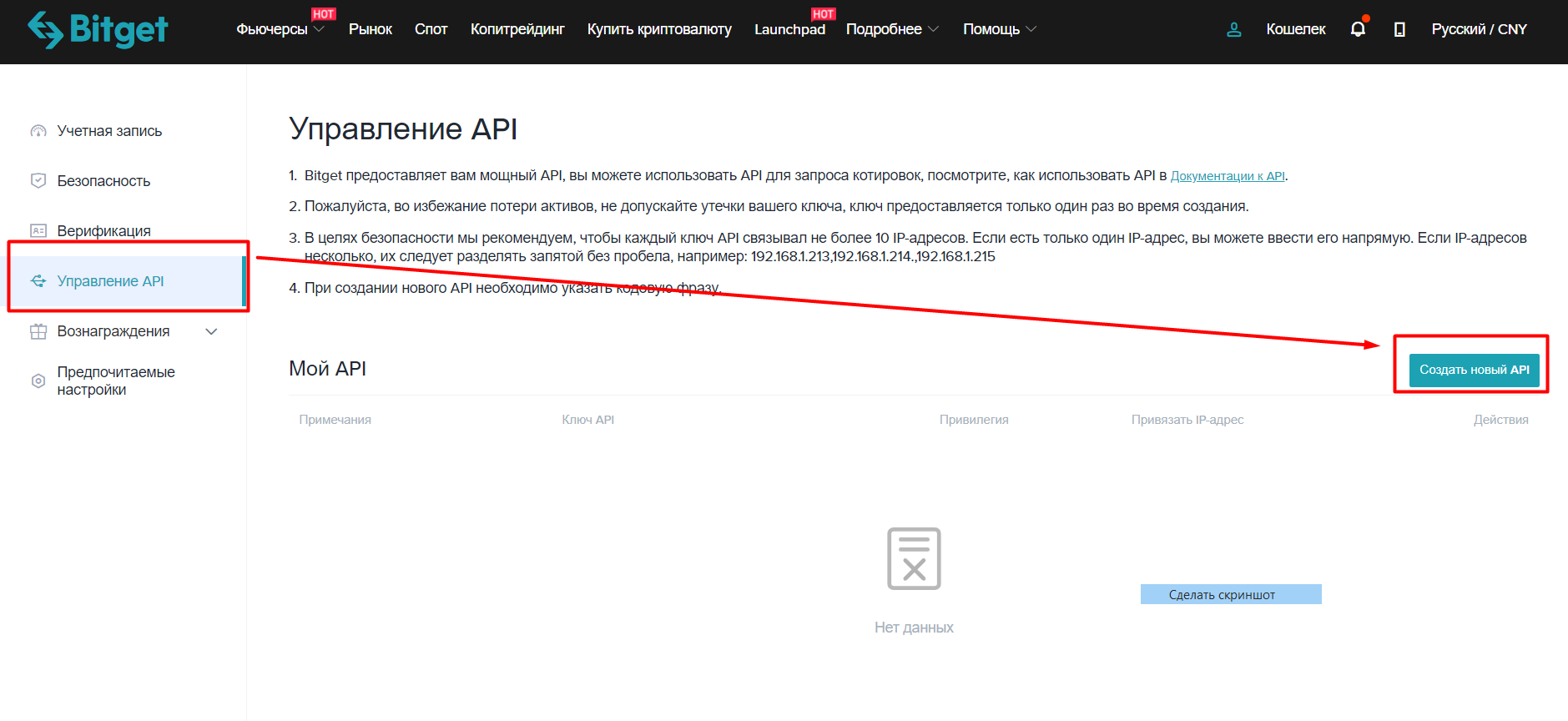Viewport: 1568px width, 721px height.
Task: Click the Привилегия column header
Action: pos(974,420)
